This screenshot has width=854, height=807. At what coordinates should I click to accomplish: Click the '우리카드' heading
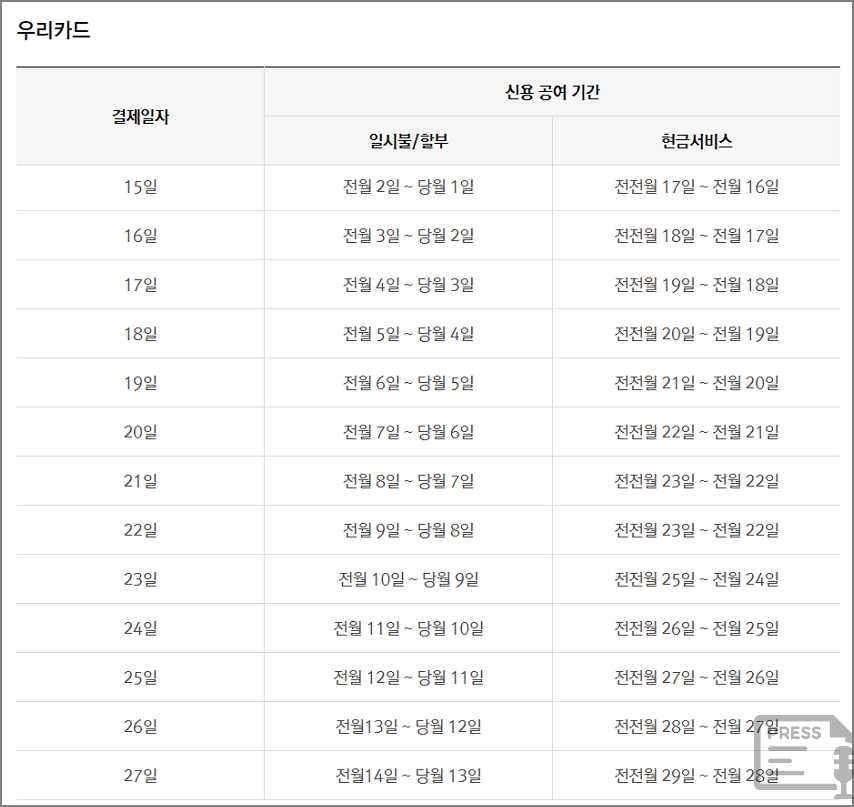[53, 30]
